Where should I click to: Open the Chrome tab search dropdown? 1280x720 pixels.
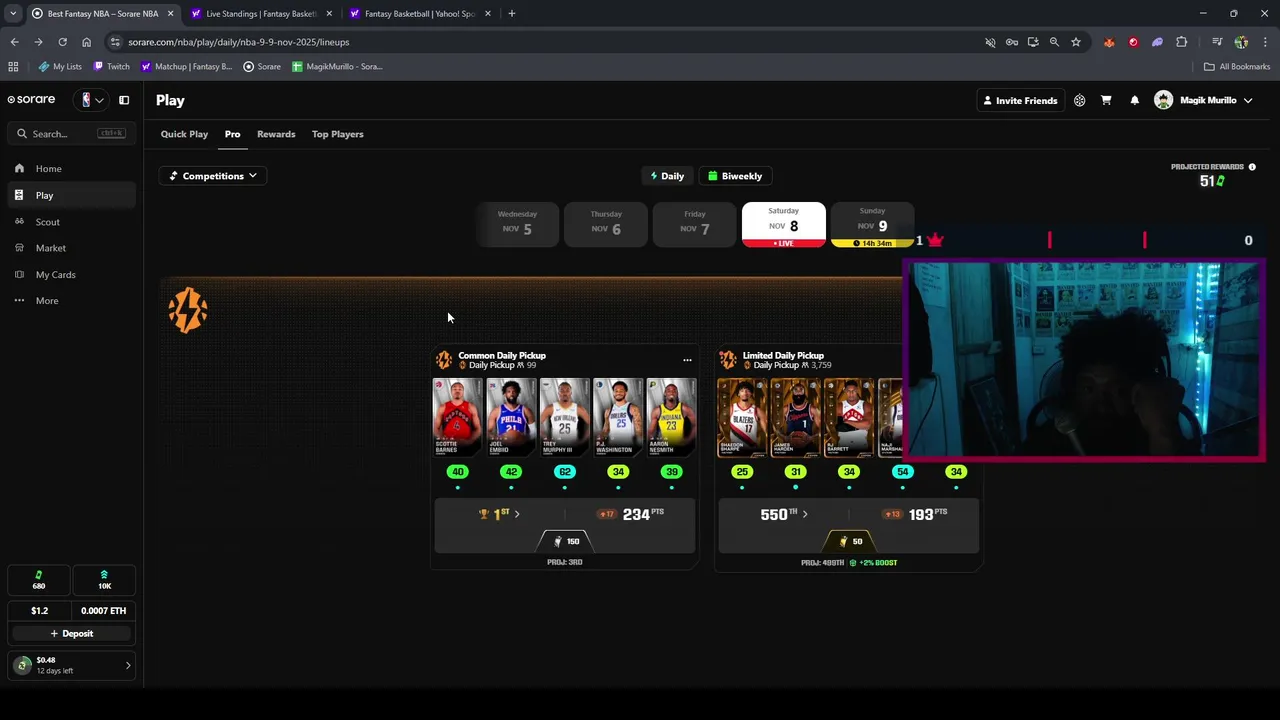pyautogui.click(x=13, y=13)
